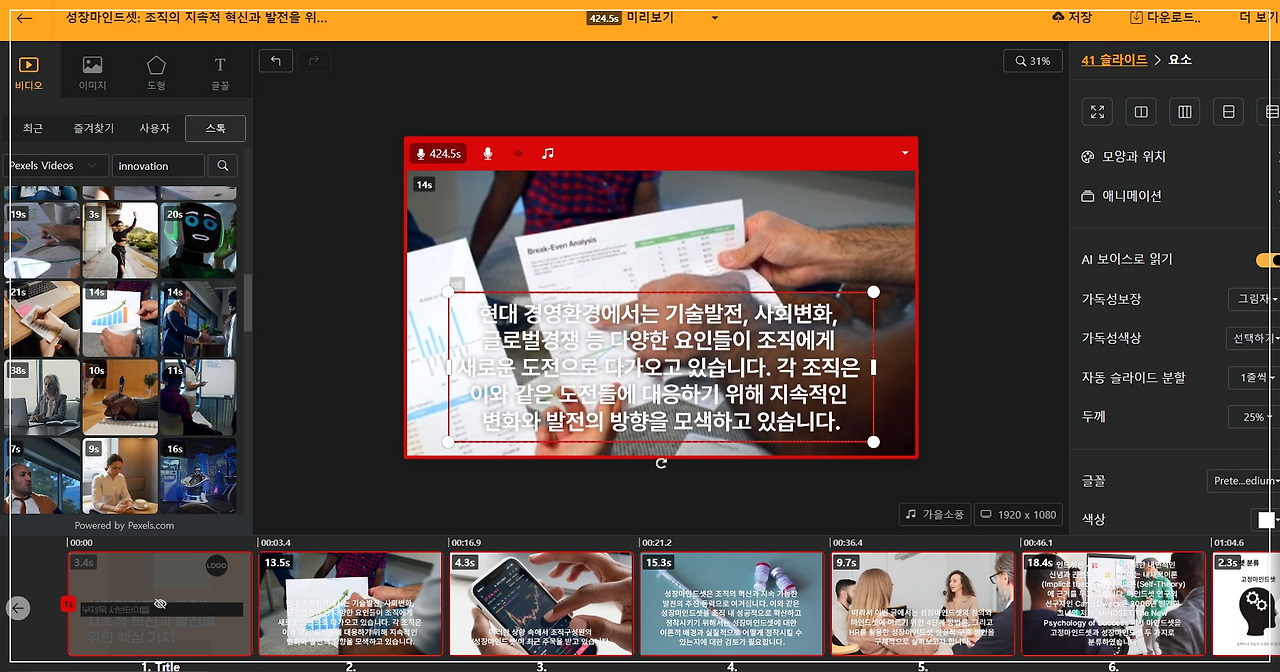Viewport: 1280px width, 672px height.
Task: Click the Powered by Pexels.com text
Action: tap(124, 525)
